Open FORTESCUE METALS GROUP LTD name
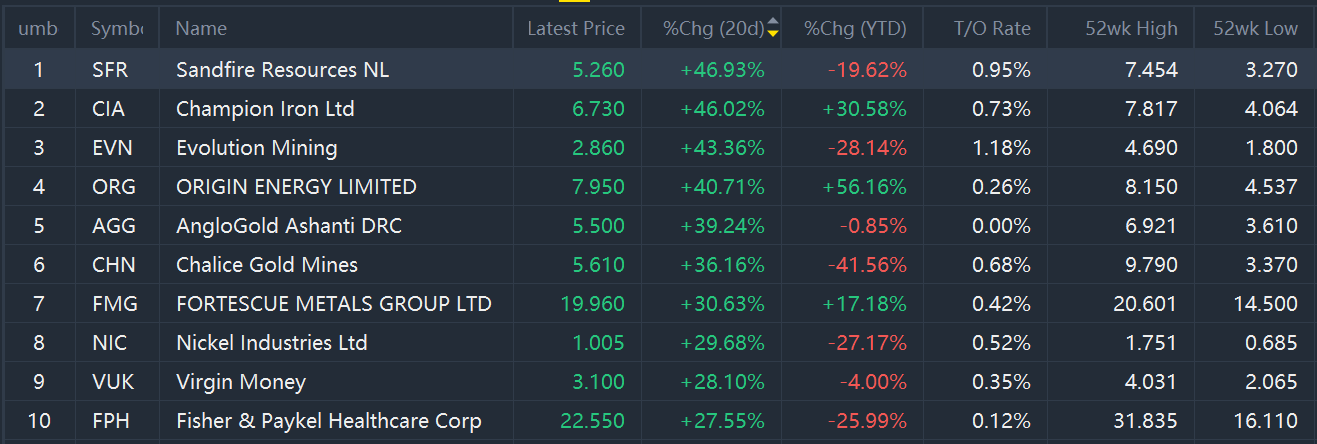The width and height of the screenshot is (1317, 444). (x=334, y=304)
